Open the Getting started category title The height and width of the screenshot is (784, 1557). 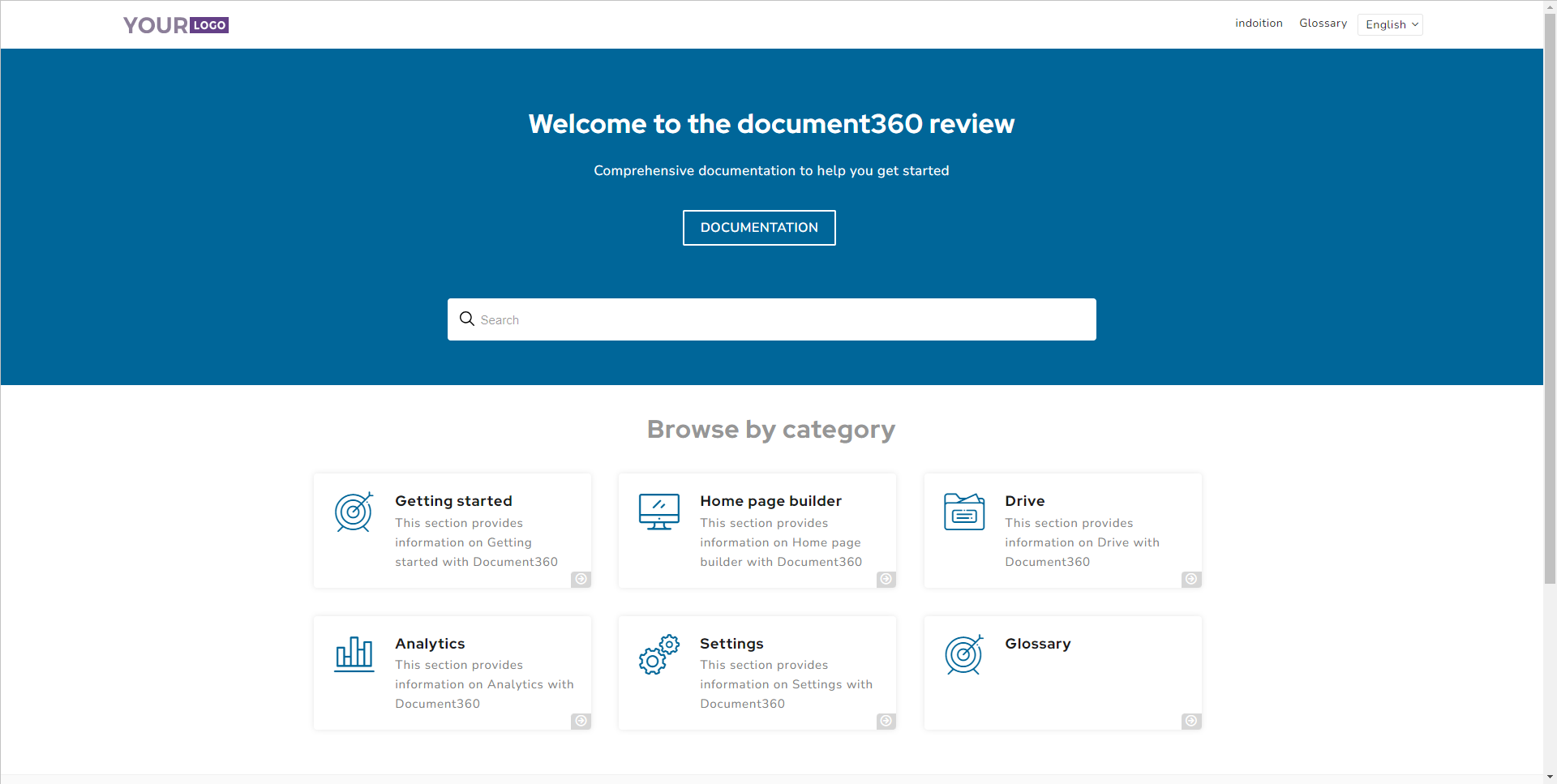point(453,501)
